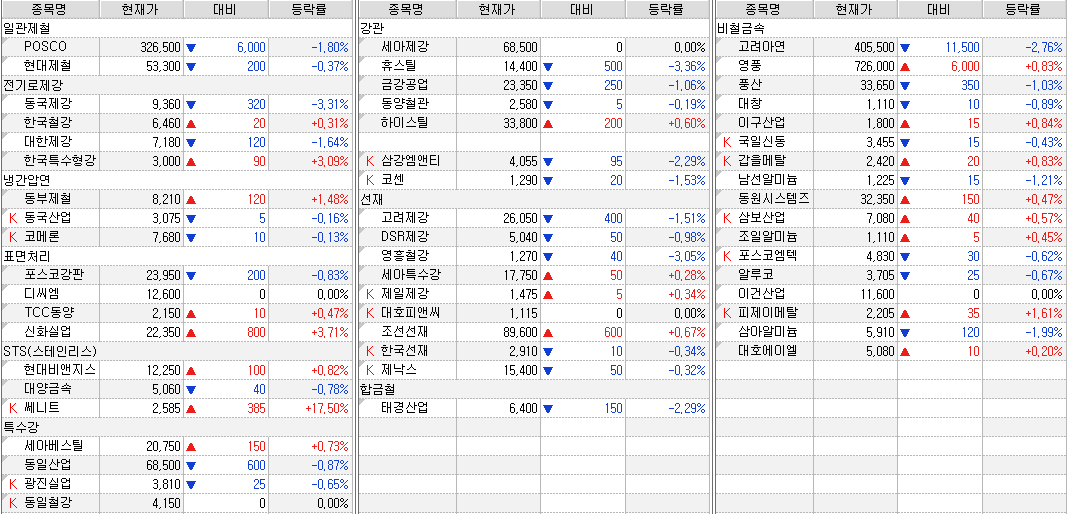Click the 포스코엠텍 stock name
The width and height of the screenshot is (1068, 514).
pos(768,257)
